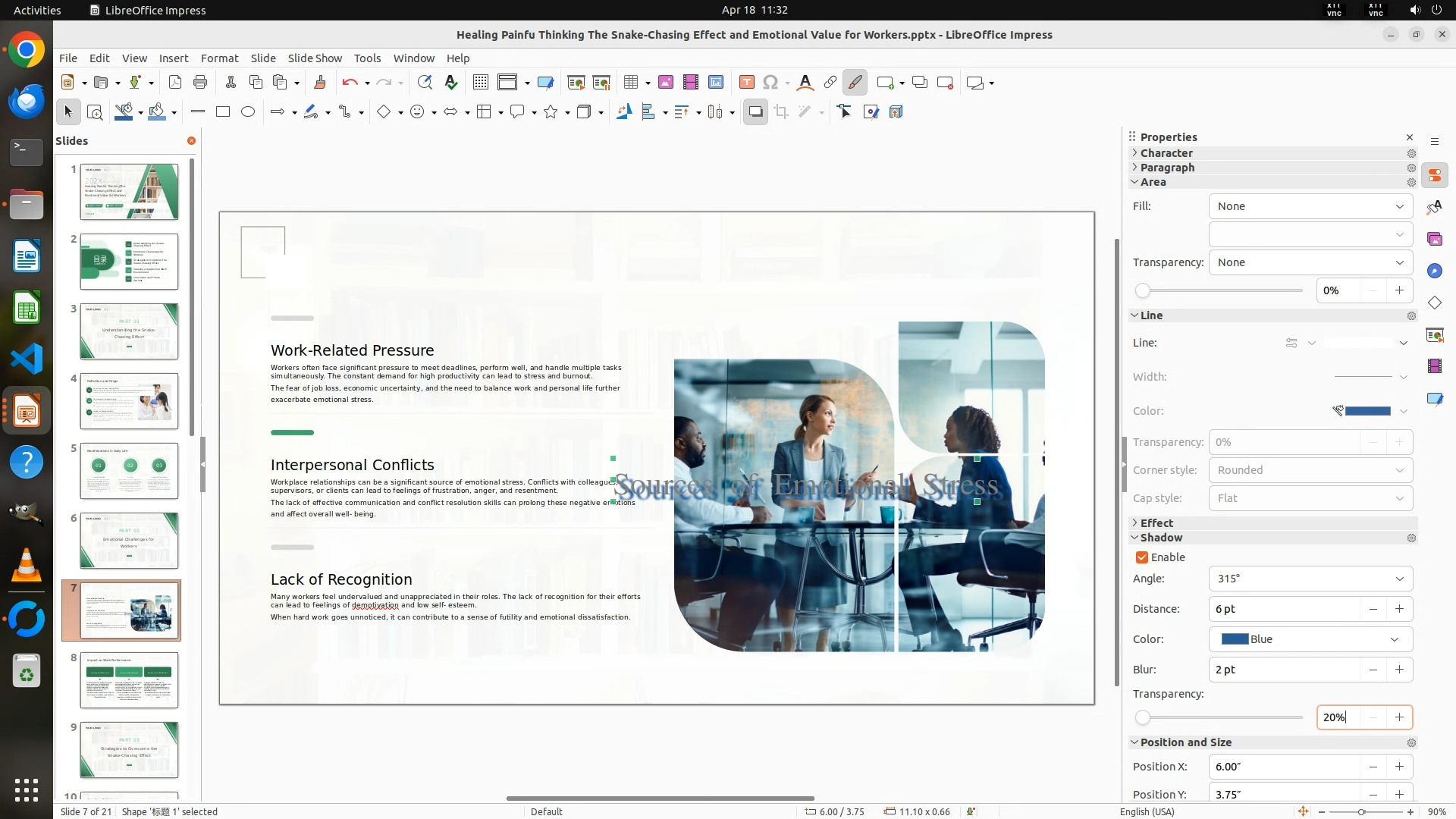Viewport: 1456px width, 819px height.
Task: Open the Format menu
Action: tap(219, 58)
